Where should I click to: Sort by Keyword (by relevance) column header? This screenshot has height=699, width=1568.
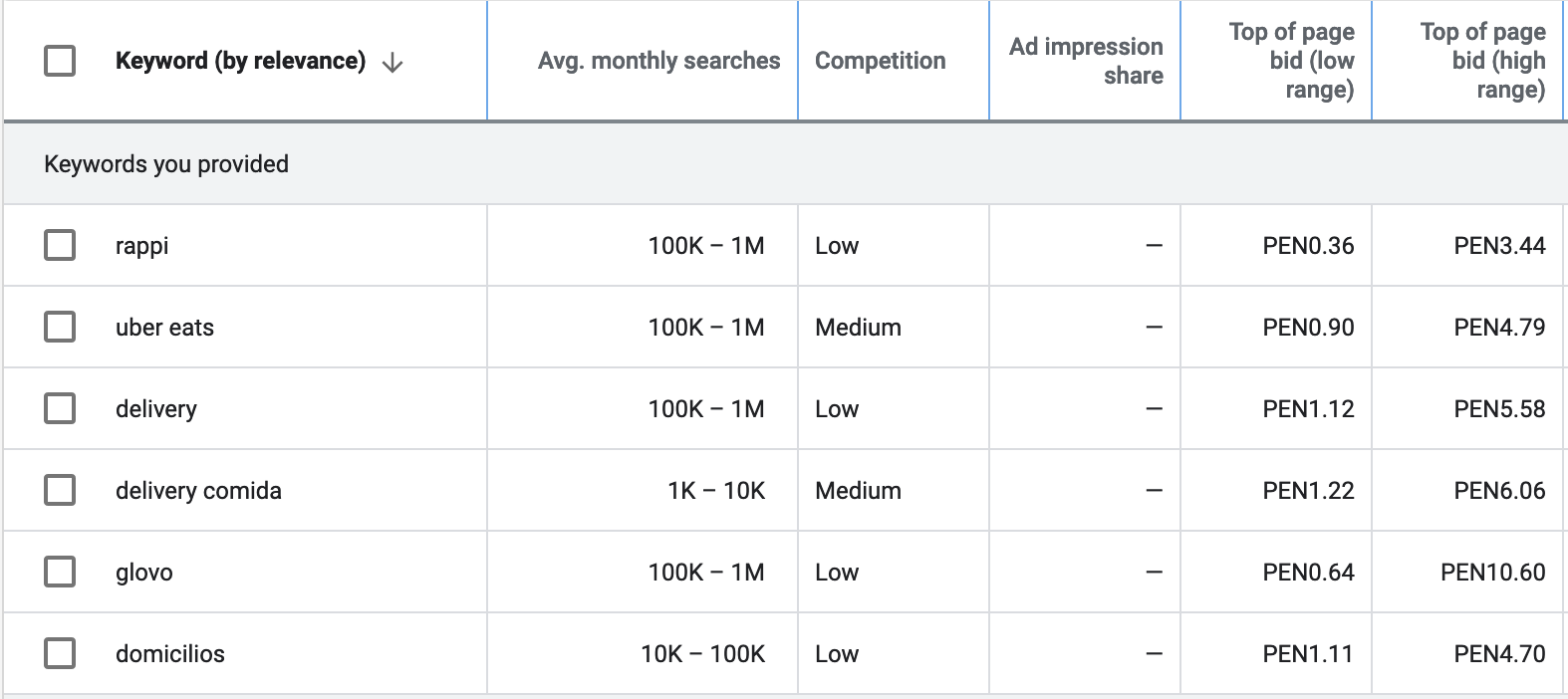[x=240, y=61]
